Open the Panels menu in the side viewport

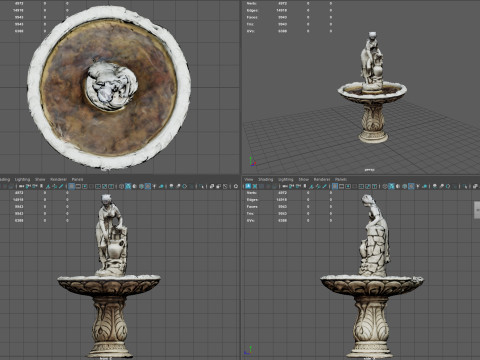341,179
